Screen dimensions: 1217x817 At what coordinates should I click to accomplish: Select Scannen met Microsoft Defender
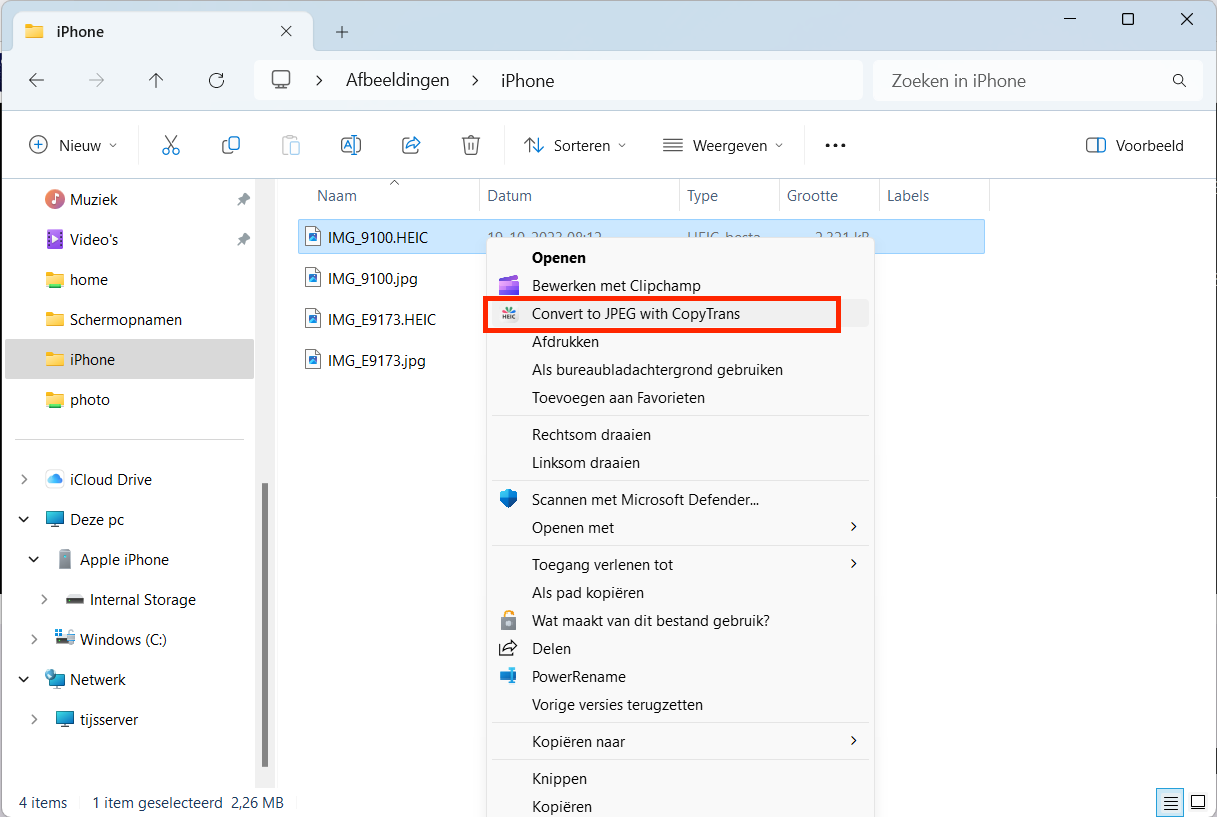pyautogui.click(x=645, y=499)
